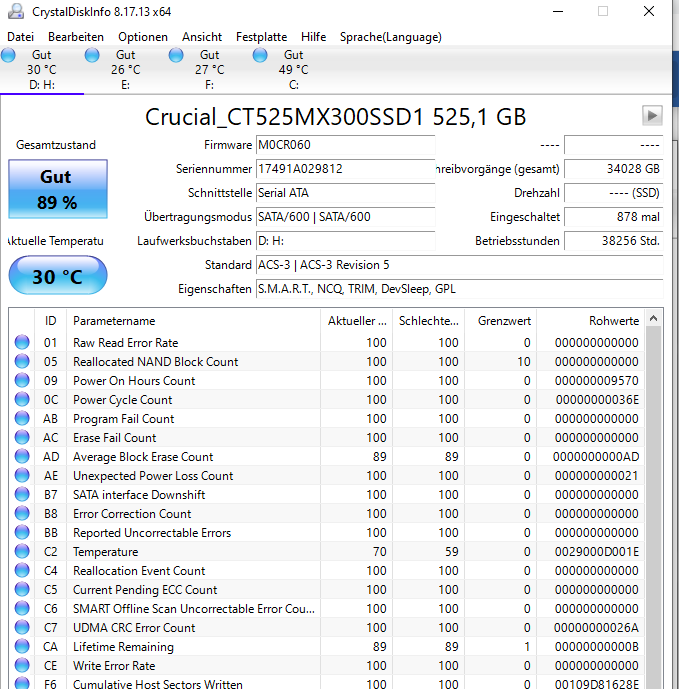
Task: Click the Crucial_CT525MX300SSD1 525,1 GB title
Action: 335,117
